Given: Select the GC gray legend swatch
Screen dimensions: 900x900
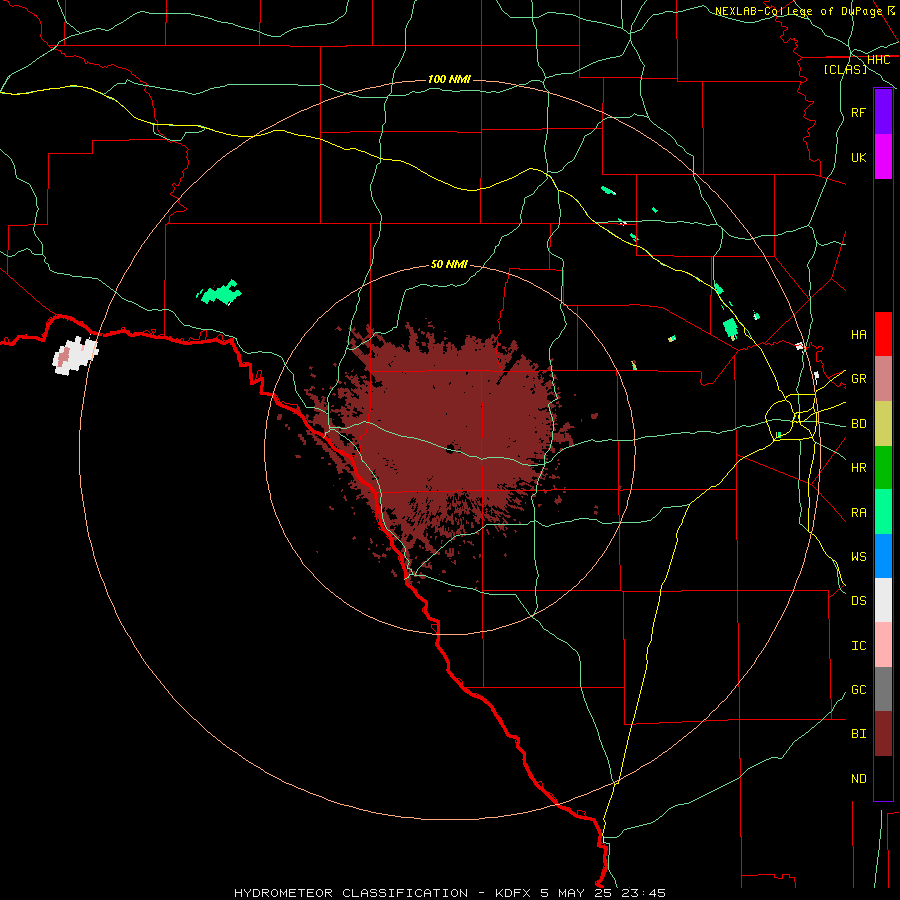Looking at the screenshot, I should point(883,689).
